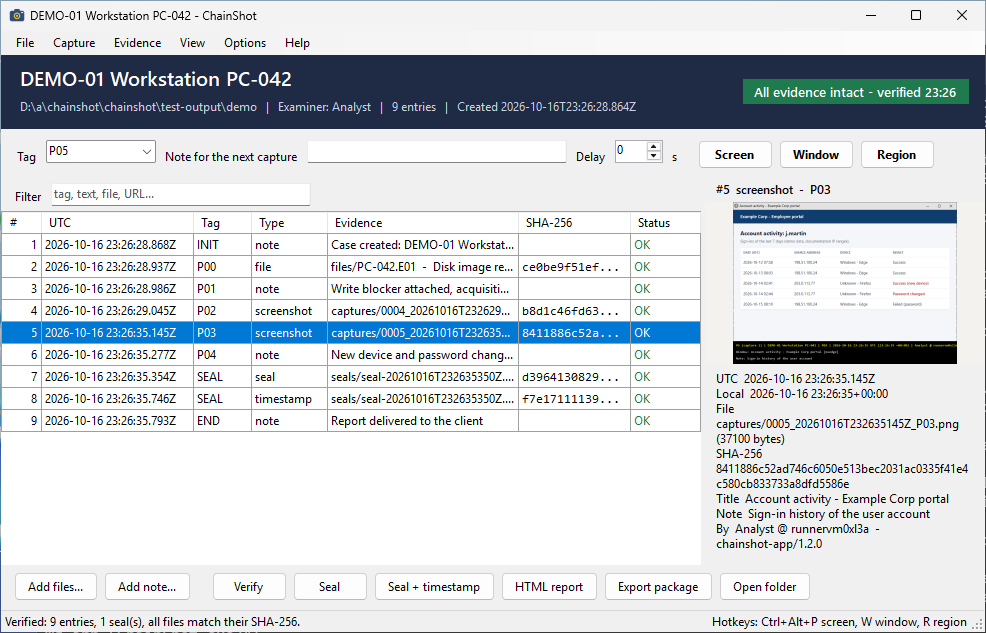
Task: Open the File menu
Action: point(25,43)
